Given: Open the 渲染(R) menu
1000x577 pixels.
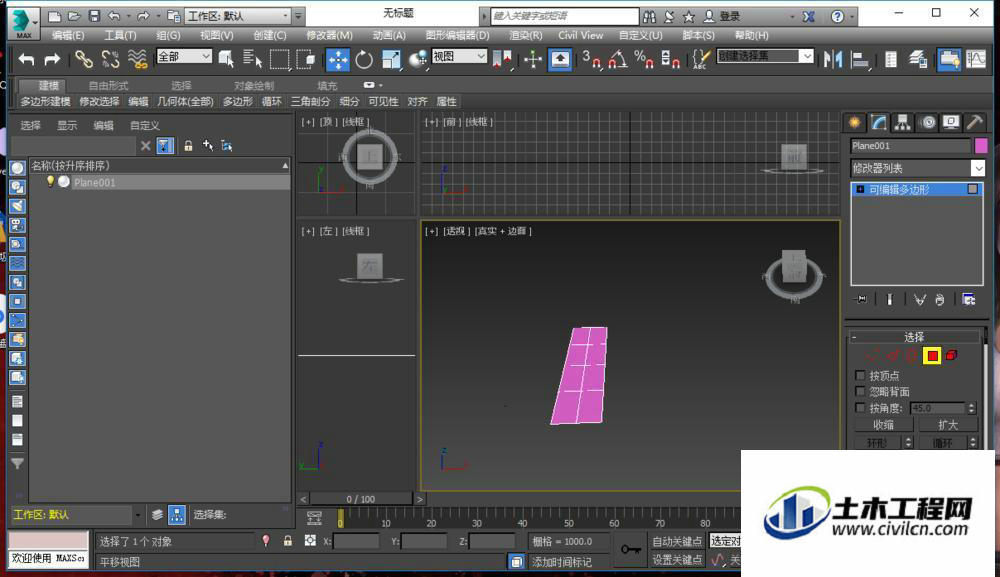Looking at the screenshot, I should click(x=526, y=36).
